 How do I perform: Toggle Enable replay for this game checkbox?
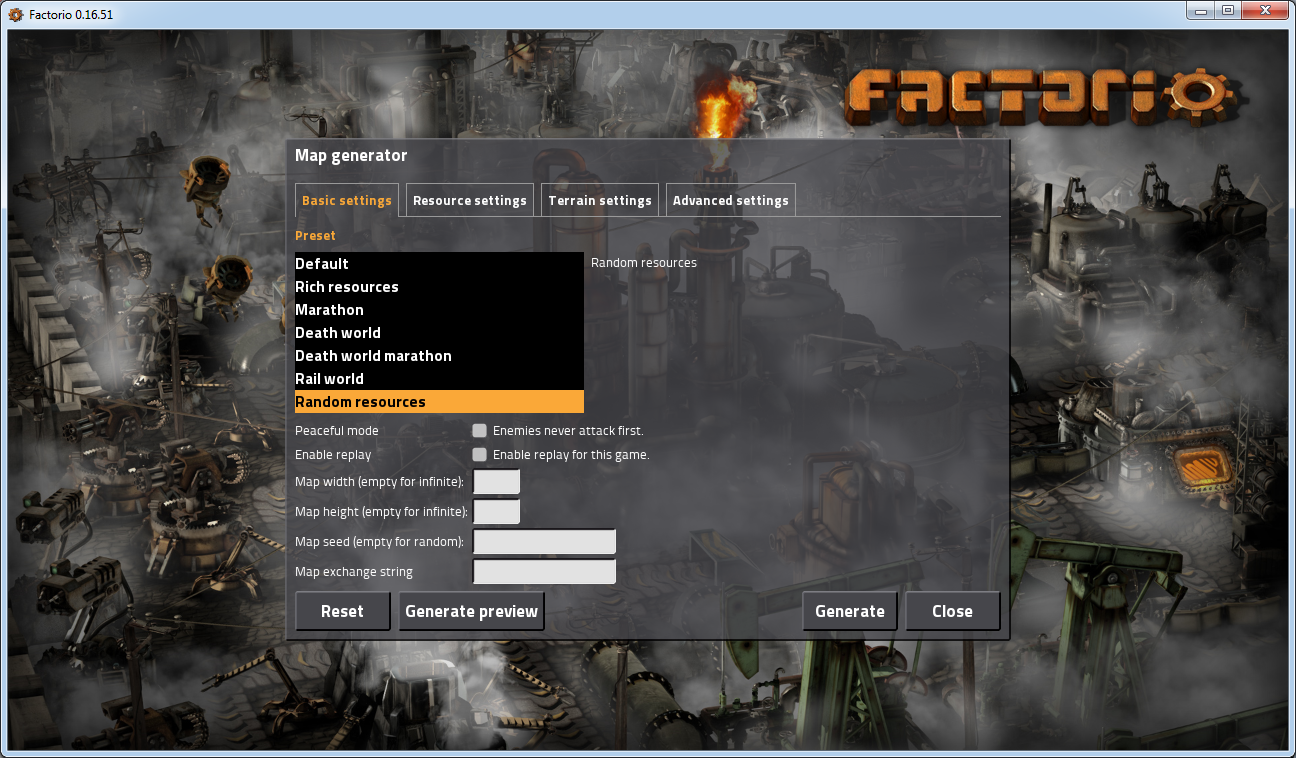[480, 455]
